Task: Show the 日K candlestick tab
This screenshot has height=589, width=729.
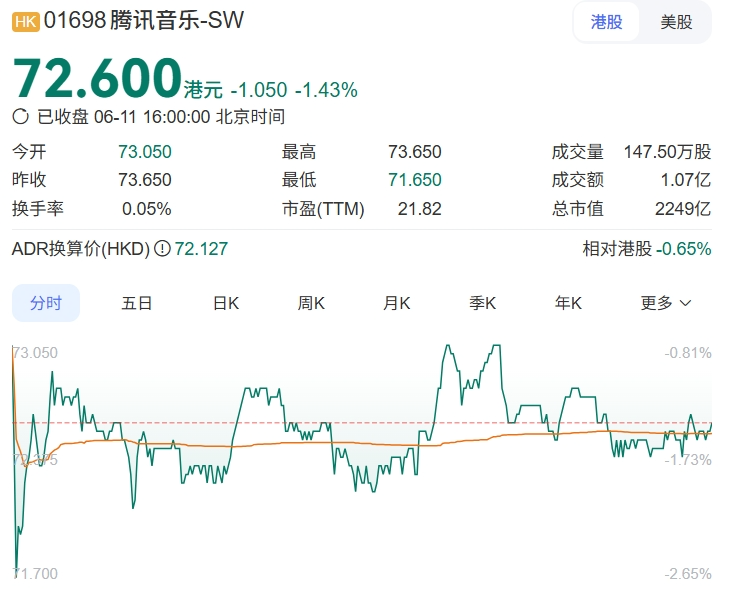Action: [x=226, y=303]
